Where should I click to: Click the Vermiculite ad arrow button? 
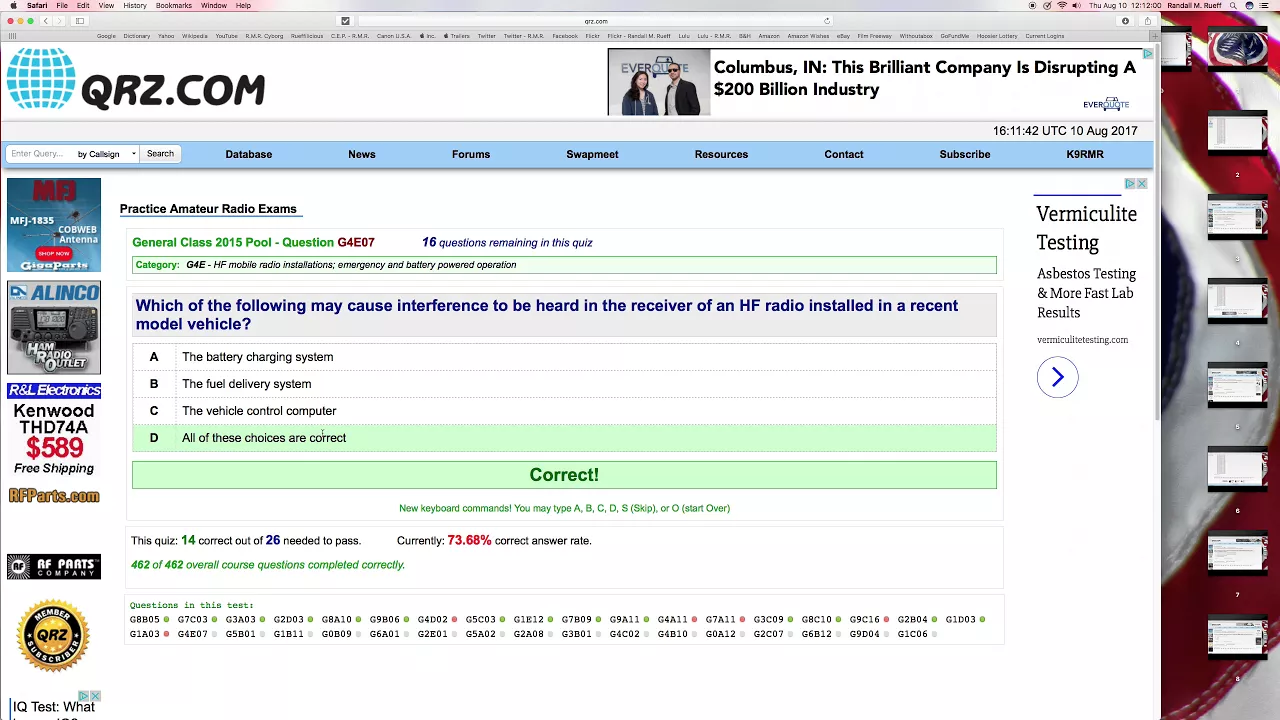coord(1057,377)
